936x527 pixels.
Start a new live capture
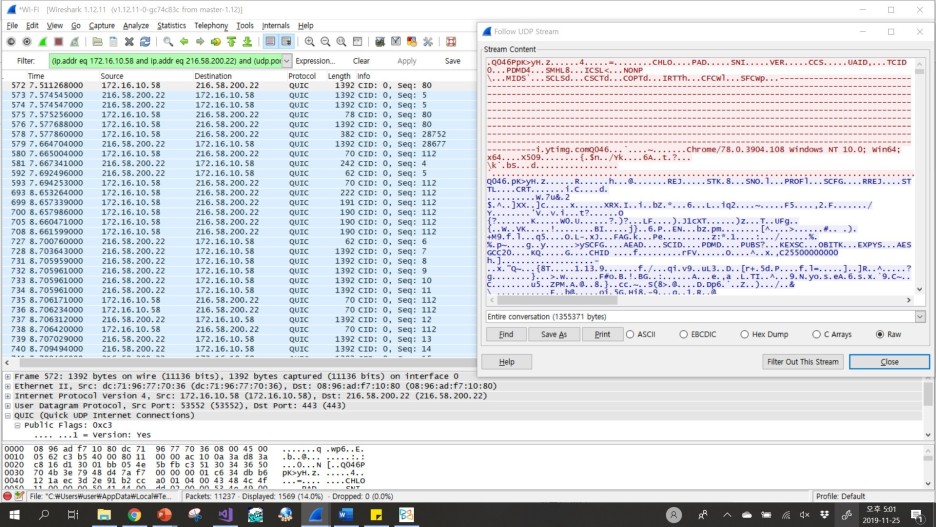coord(42,42)
